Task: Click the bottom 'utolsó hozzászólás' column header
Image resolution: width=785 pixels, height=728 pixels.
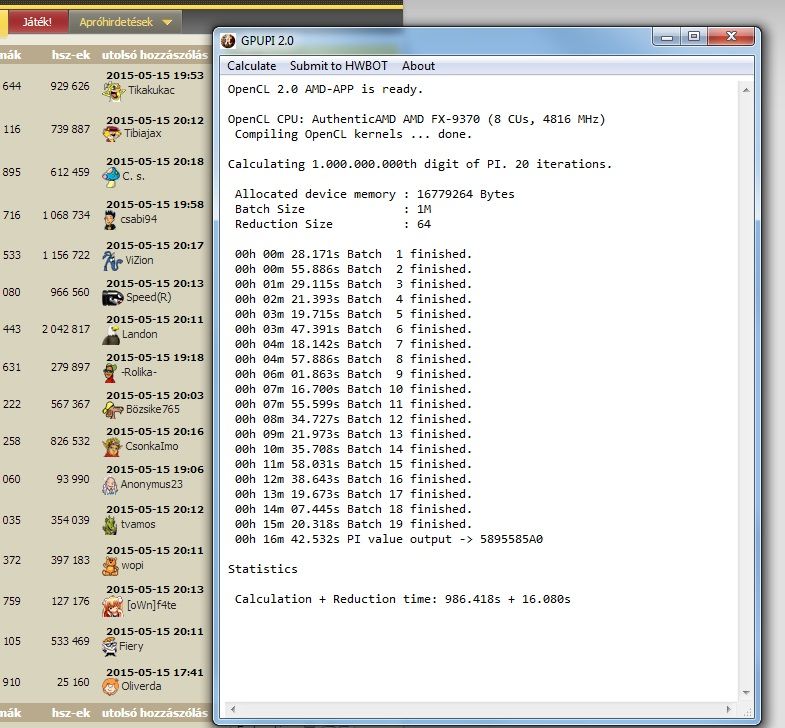Action: pos(155,712)
